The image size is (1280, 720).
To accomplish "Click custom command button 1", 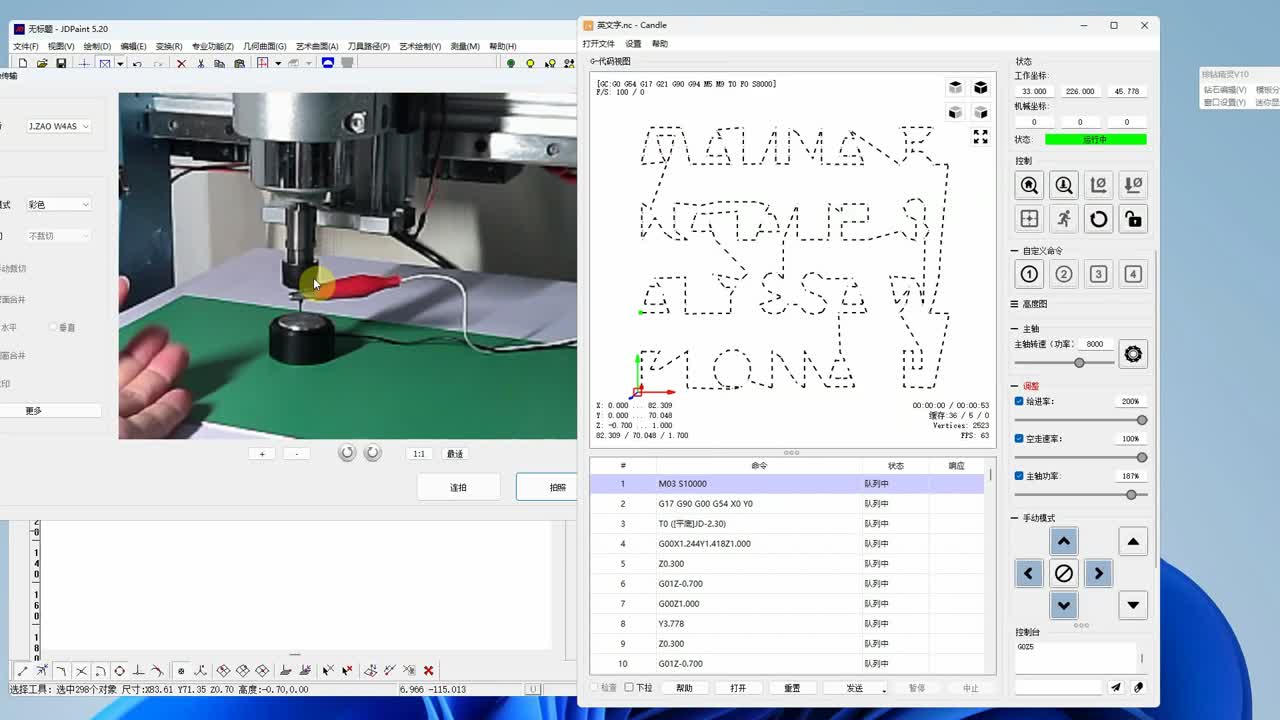I will tap(1029, 274).
